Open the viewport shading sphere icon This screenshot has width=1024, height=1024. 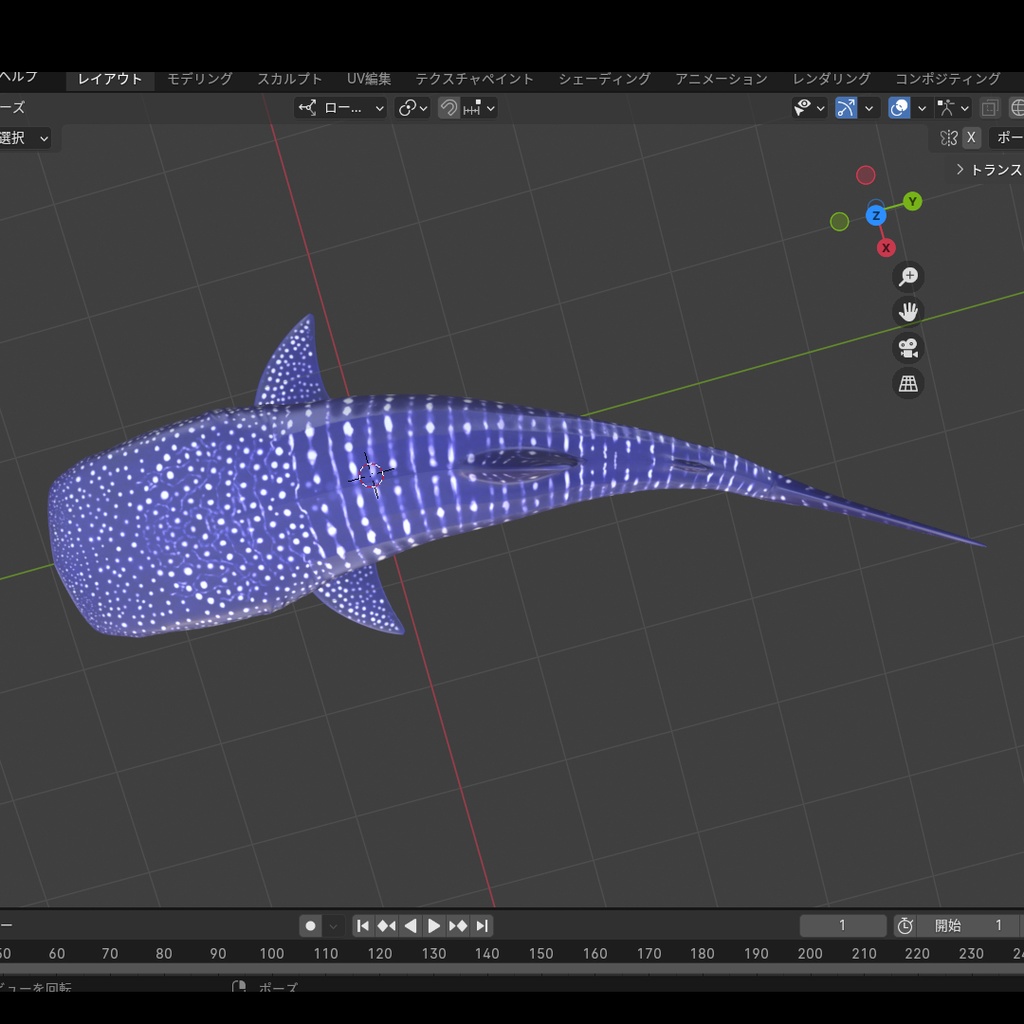click(899, 107)
